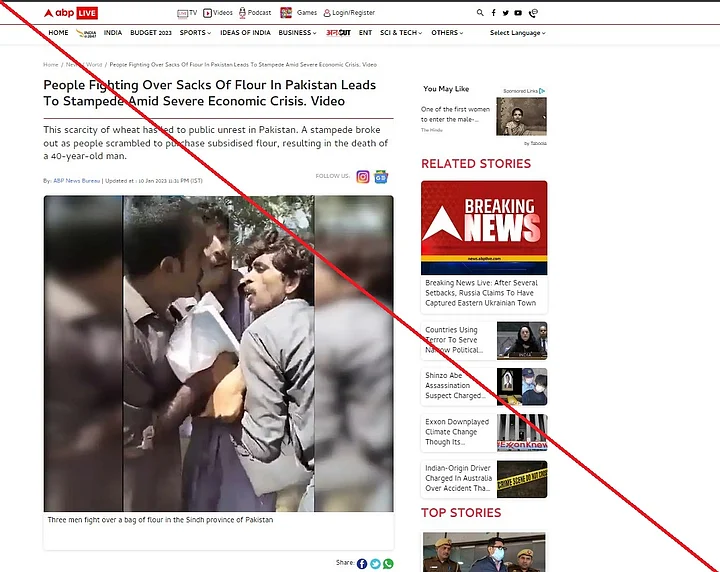
Task: Share article on Twitter
Action: pos(375,564)
